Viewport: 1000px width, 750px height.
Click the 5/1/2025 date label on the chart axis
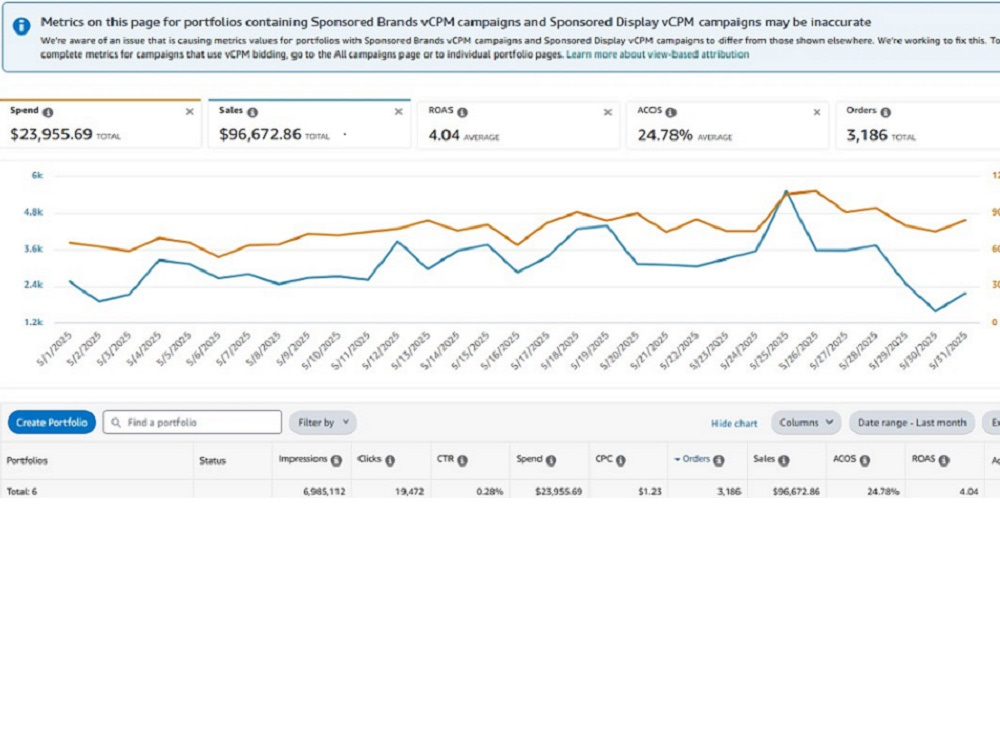[x=54, y=349]
